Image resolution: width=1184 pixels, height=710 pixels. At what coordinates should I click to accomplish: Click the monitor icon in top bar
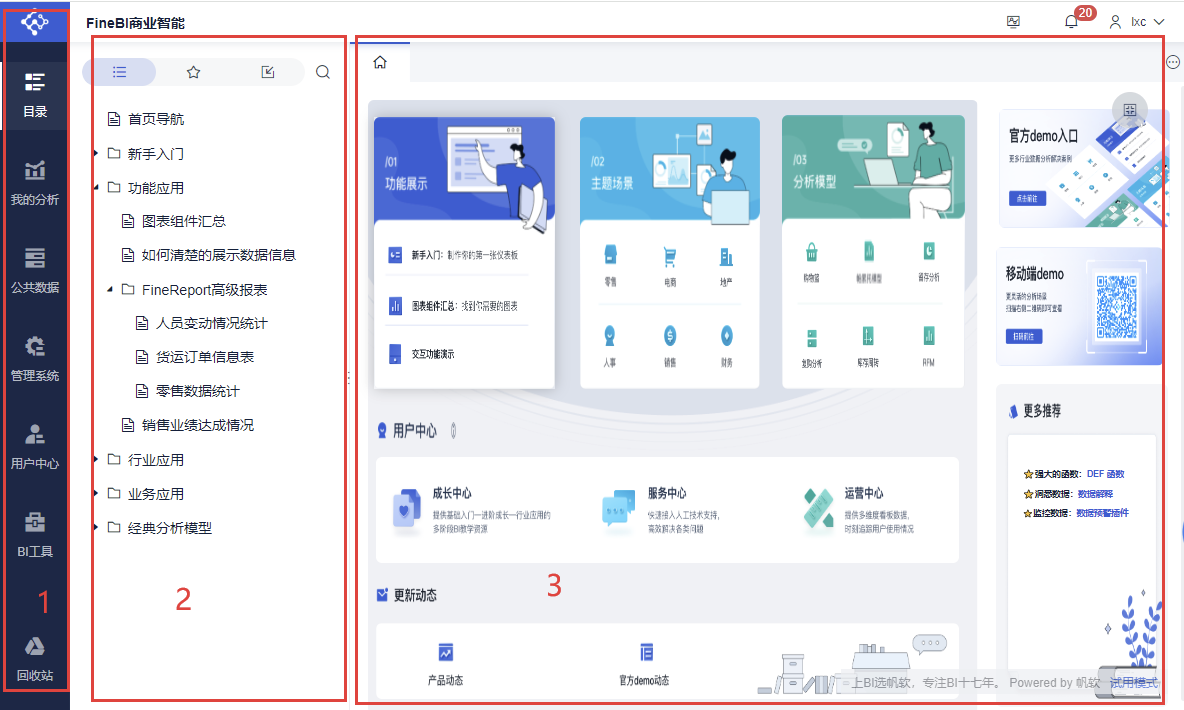point(1013,22)
